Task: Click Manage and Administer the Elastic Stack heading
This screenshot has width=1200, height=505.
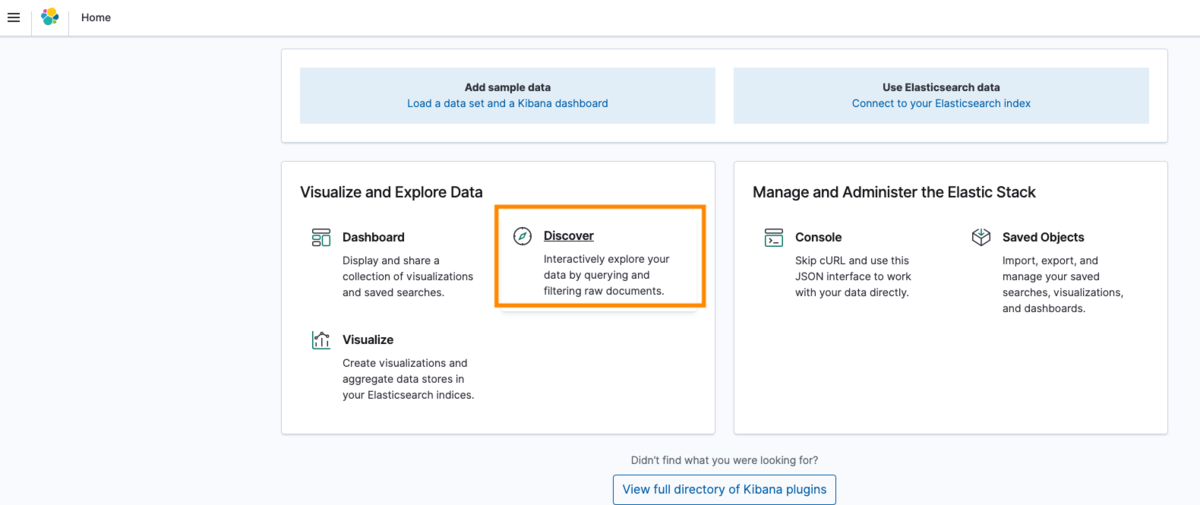Action: coord(894,192)
